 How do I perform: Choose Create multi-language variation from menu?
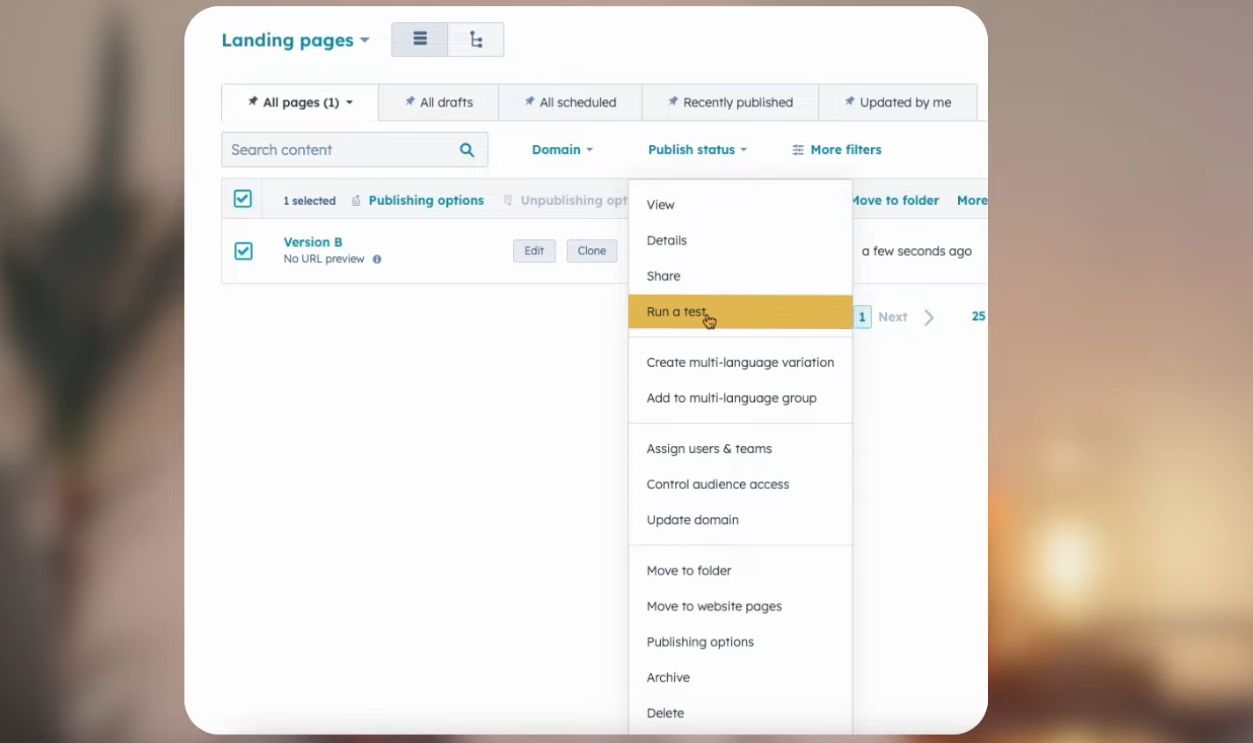(740, 362)
